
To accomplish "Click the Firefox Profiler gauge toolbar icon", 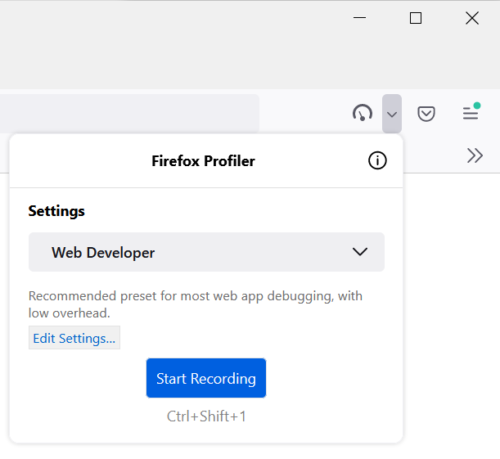I will coord(362,113).
